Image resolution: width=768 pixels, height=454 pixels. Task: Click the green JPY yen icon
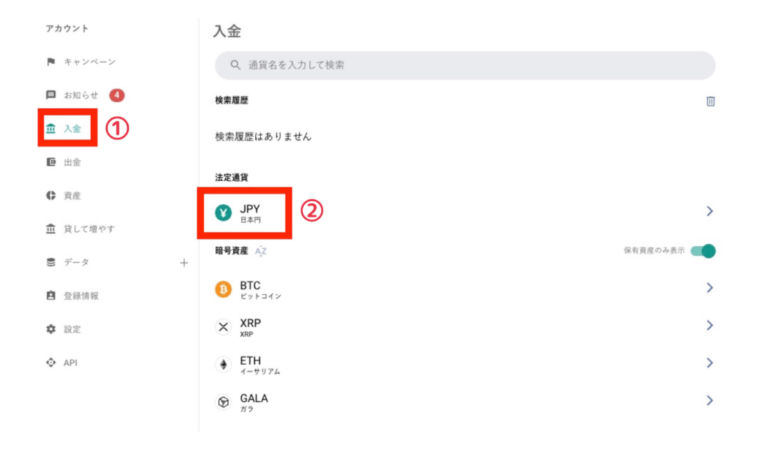click(x=223, y=212)
